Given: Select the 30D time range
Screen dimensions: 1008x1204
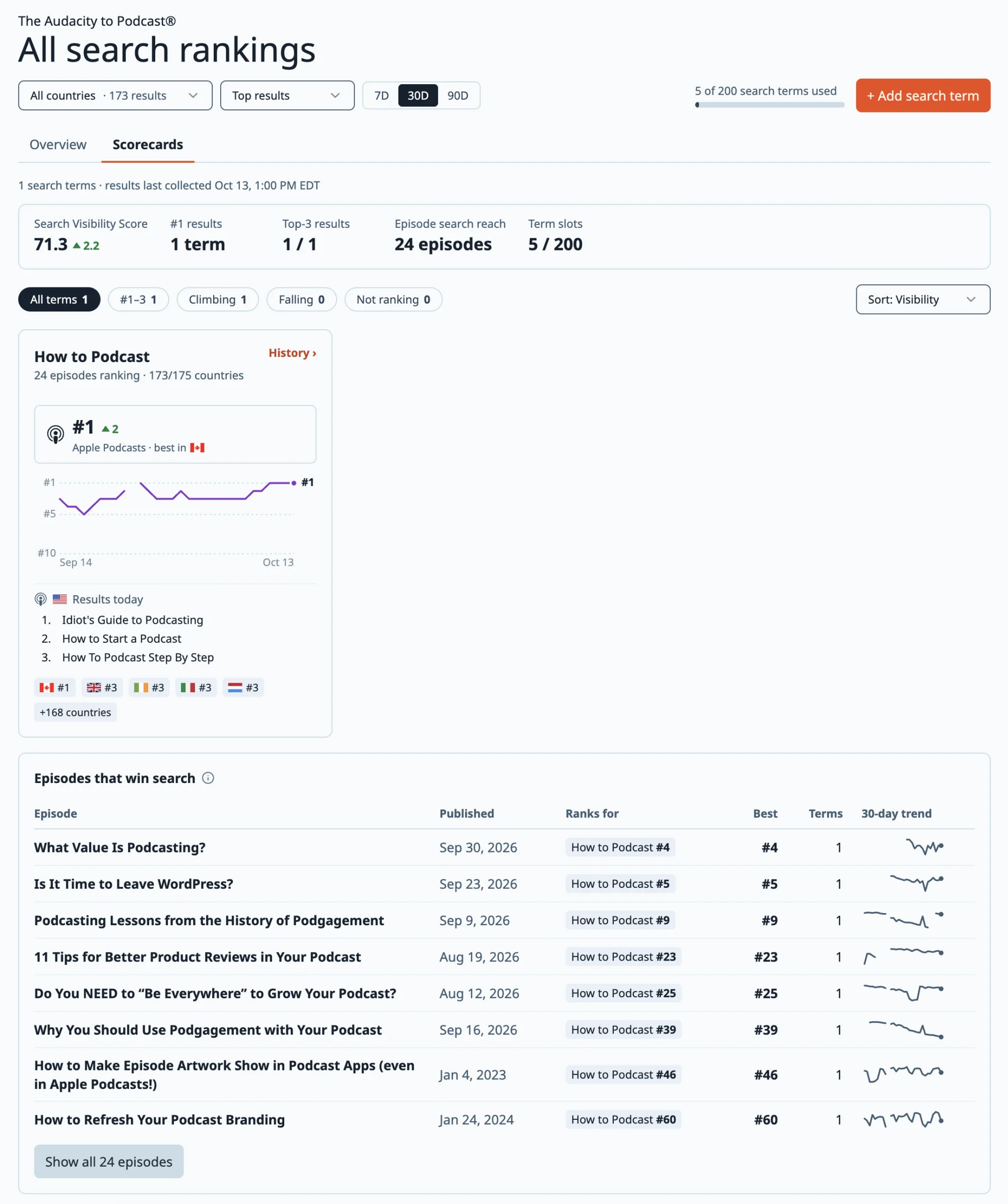Looking at the screenshot, I should coord(418,95).
